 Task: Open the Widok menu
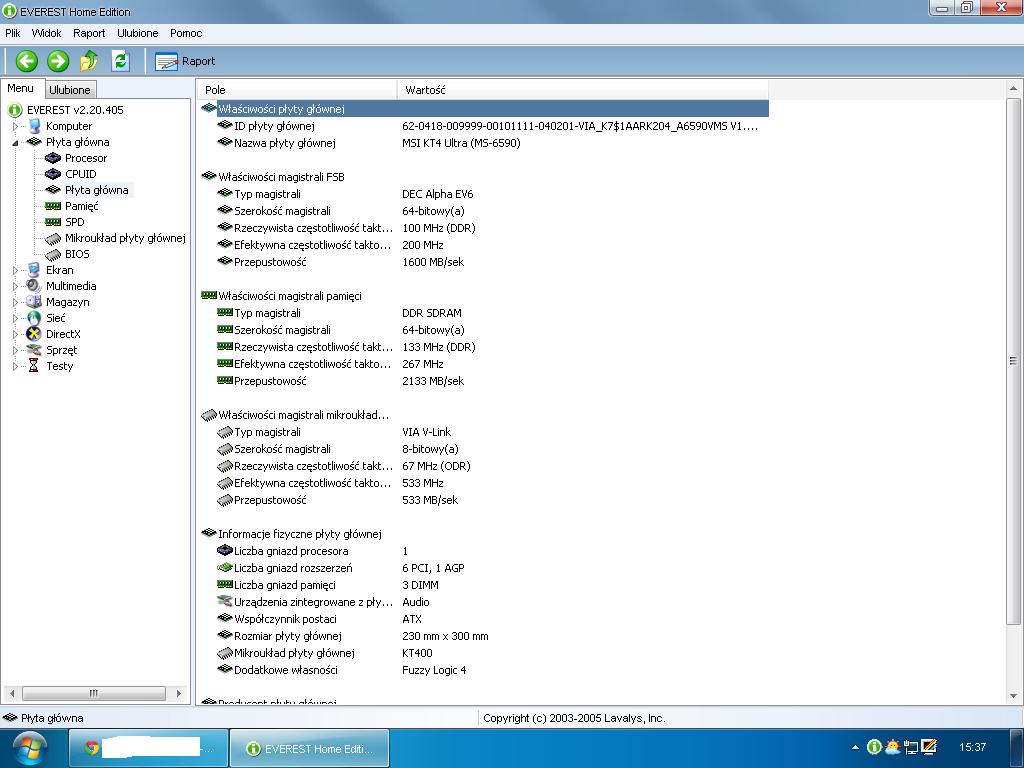[46, 33]
